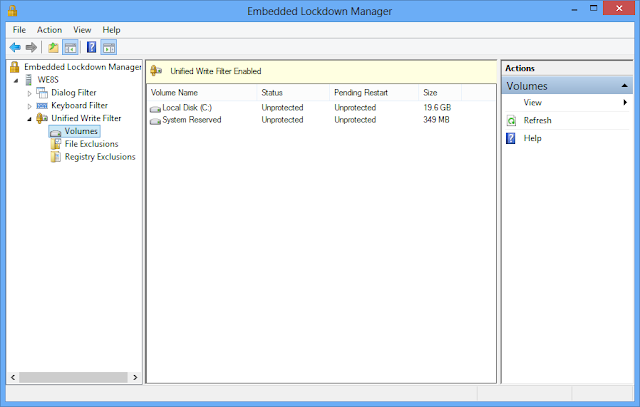Click the green Refresh icon in Actions
Screen dimensions: 640x407
511,120
